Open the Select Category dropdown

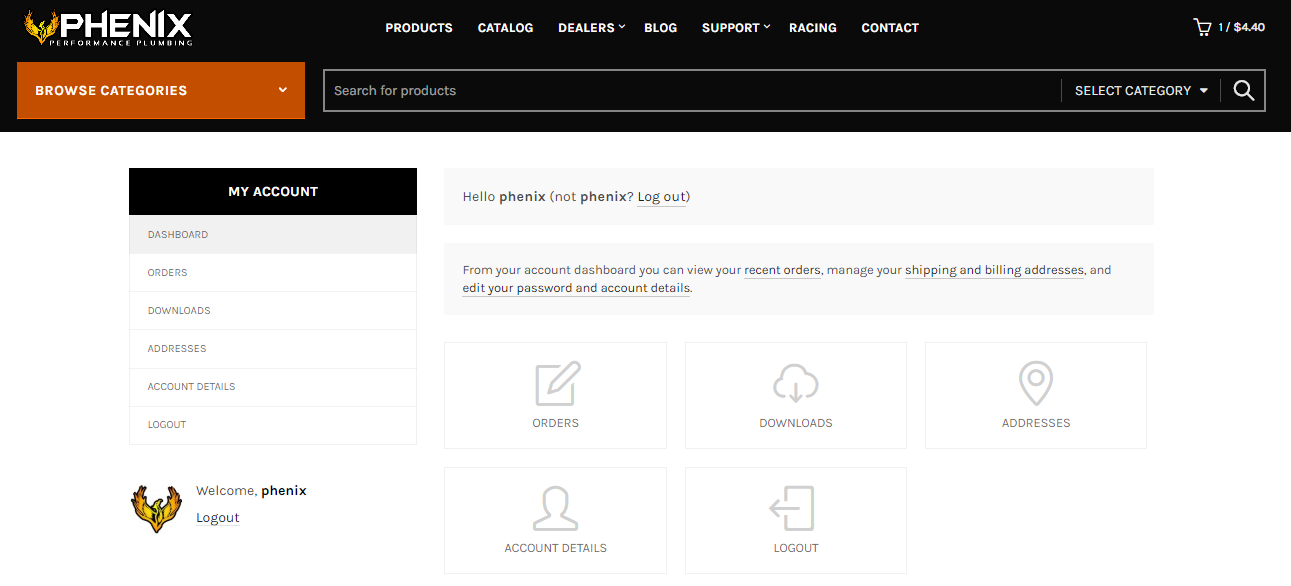pyautogui.click(x=1141, y=90)
